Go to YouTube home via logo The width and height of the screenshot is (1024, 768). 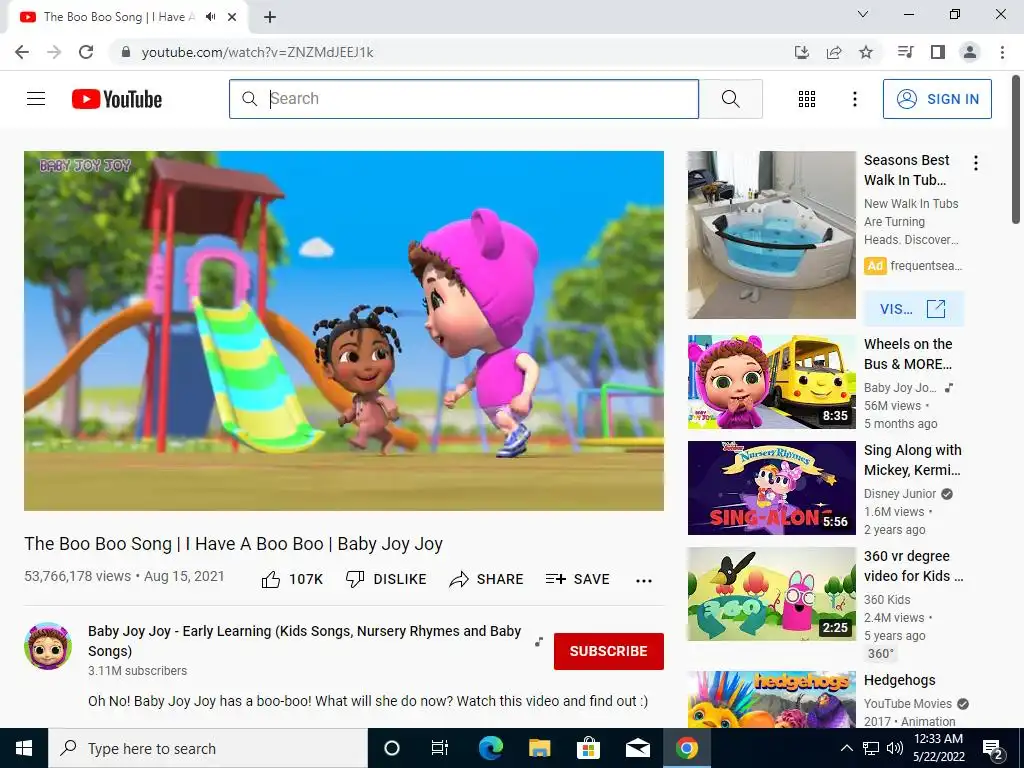tap(117, 99)
